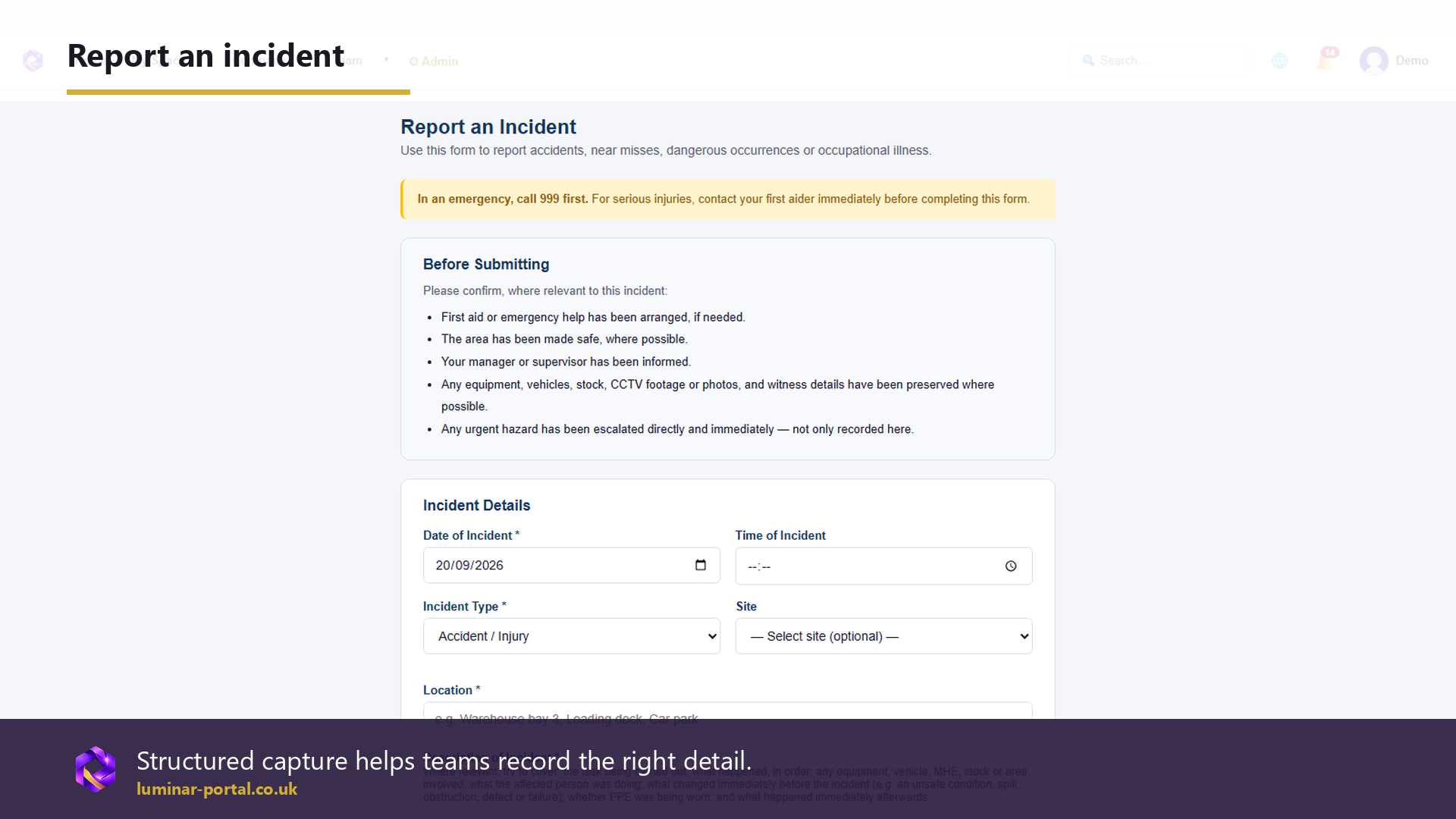Click the Date of Incident value 20/09/2026

coord(469,565)
